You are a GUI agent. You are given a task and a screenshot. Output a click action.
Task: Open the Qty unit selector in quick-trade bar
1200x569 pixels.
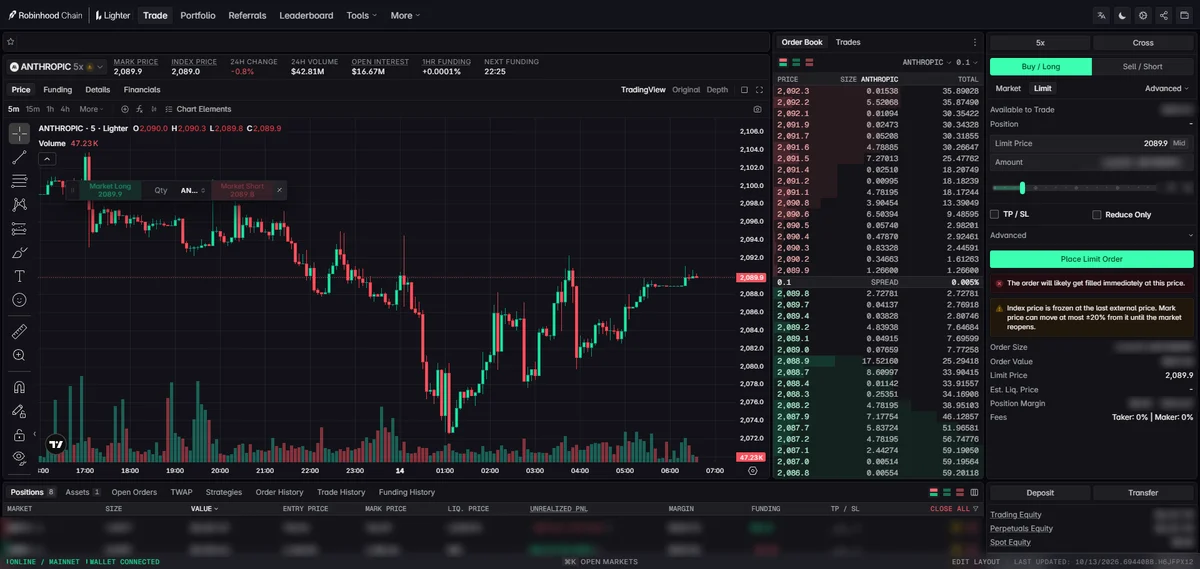click(x=192, y=190)
